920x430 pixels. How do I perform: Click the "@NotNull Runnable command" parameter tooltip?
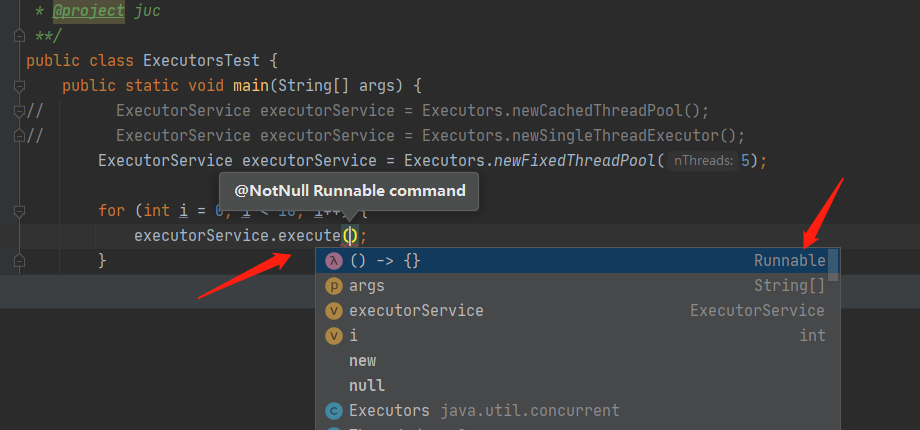(349, 191)
